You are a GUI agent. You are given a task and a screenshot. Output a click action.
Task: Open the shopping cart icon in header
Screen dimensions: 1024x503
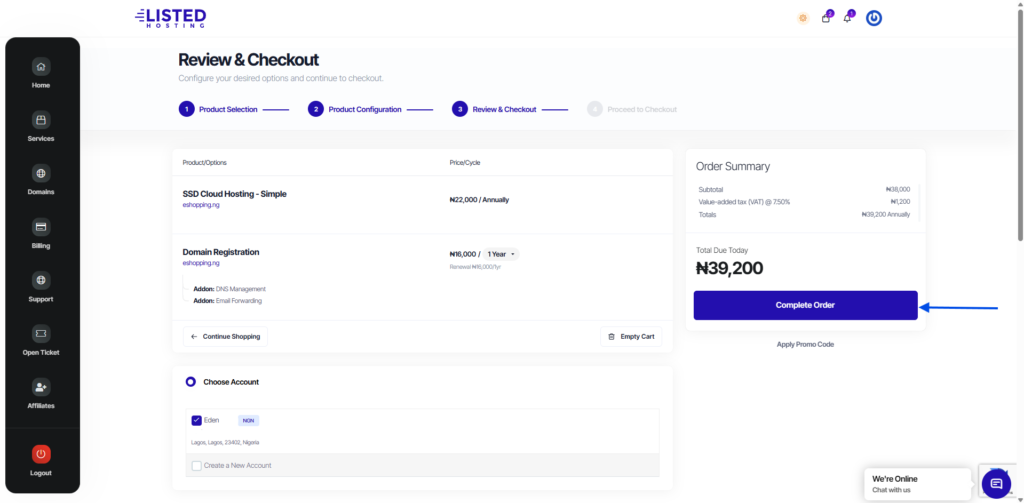point(826,18)
